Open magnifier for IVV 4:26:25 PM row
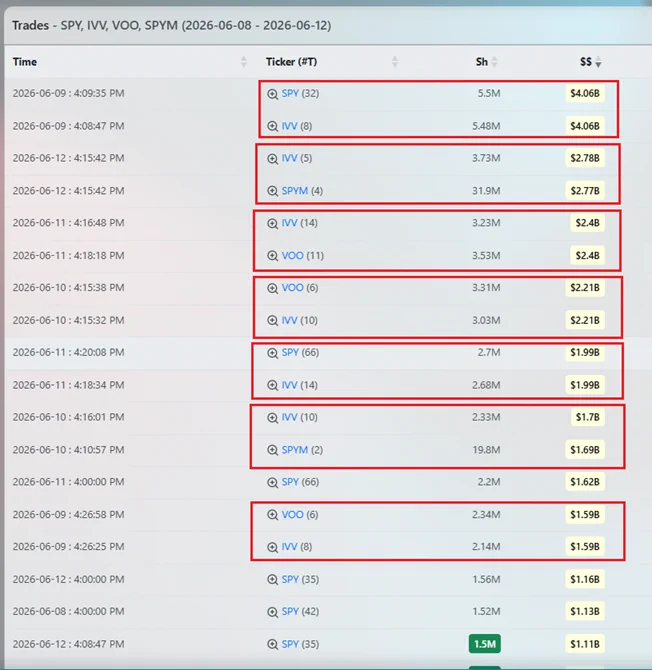This screenshot has width=652, height=670. point(272,547)
